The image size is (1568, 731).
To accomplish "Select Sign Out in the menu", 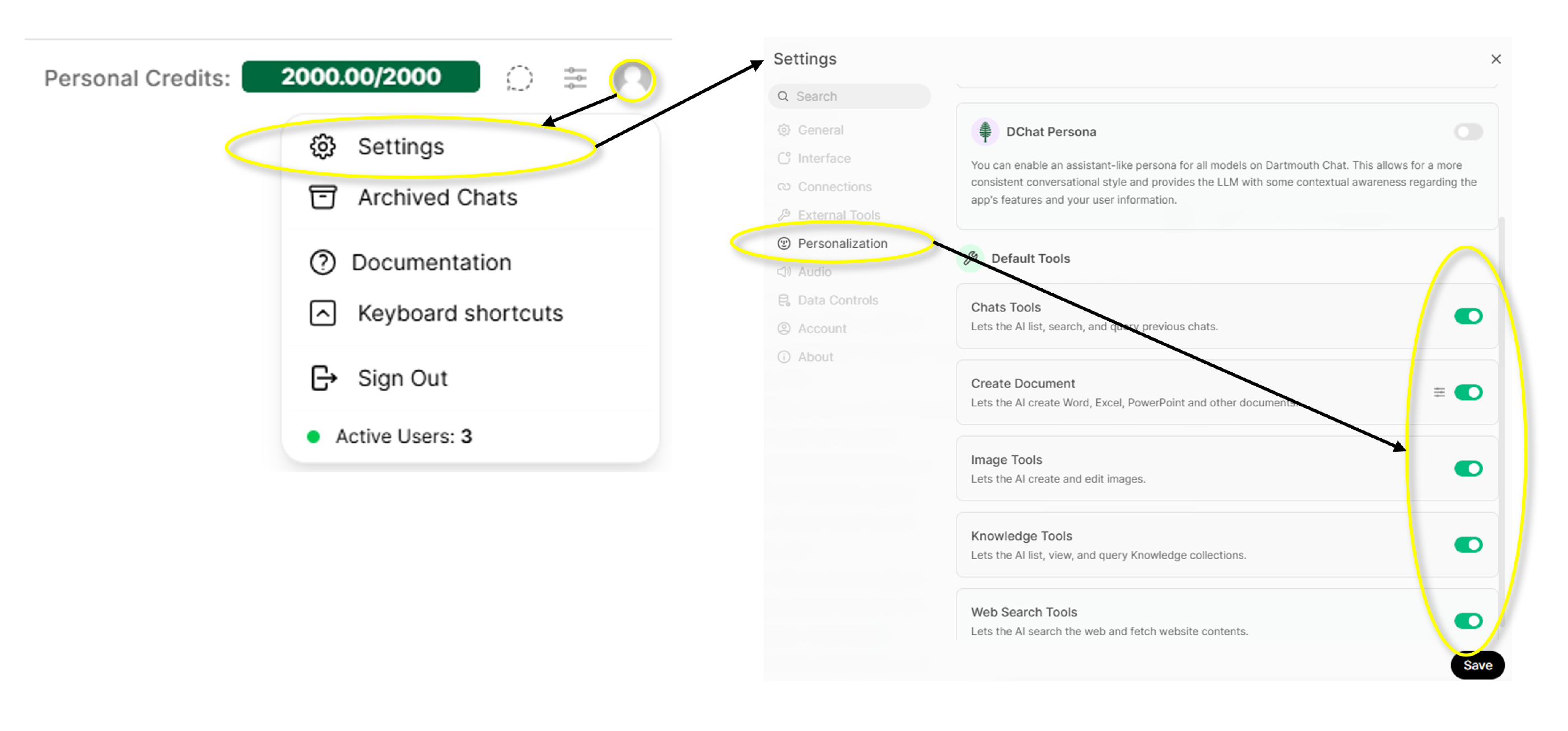I will click(470, 378).
